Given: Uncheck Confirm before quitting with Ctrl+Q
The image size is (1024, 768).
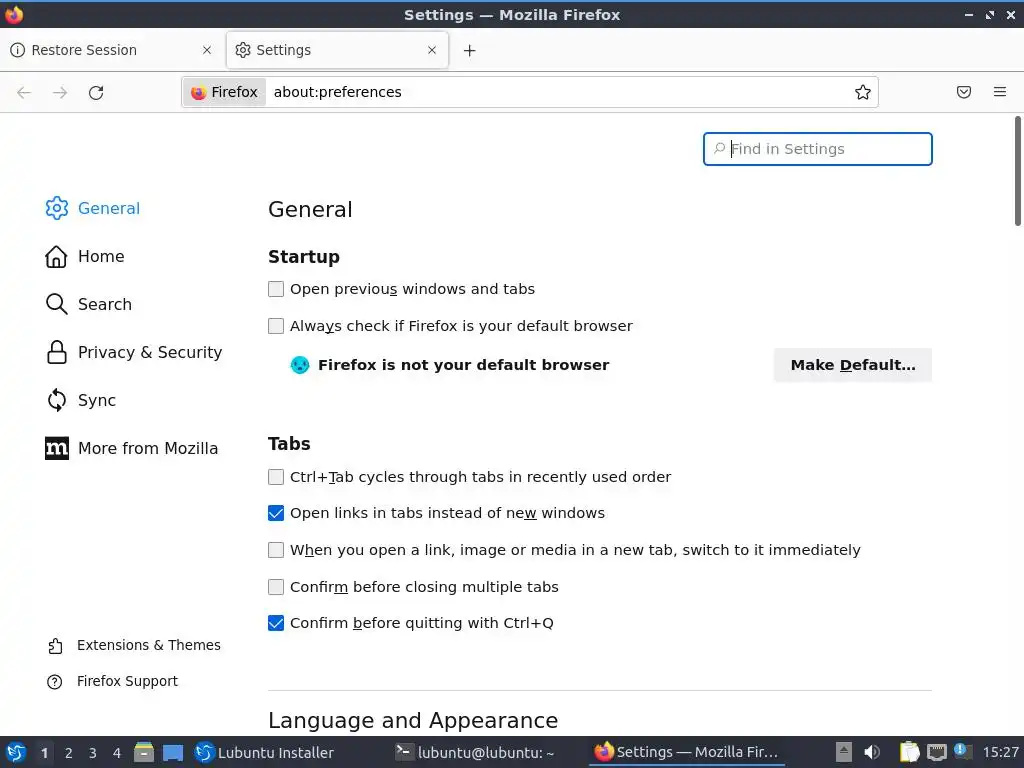Looking at the screenshot, I should [276, 623].
